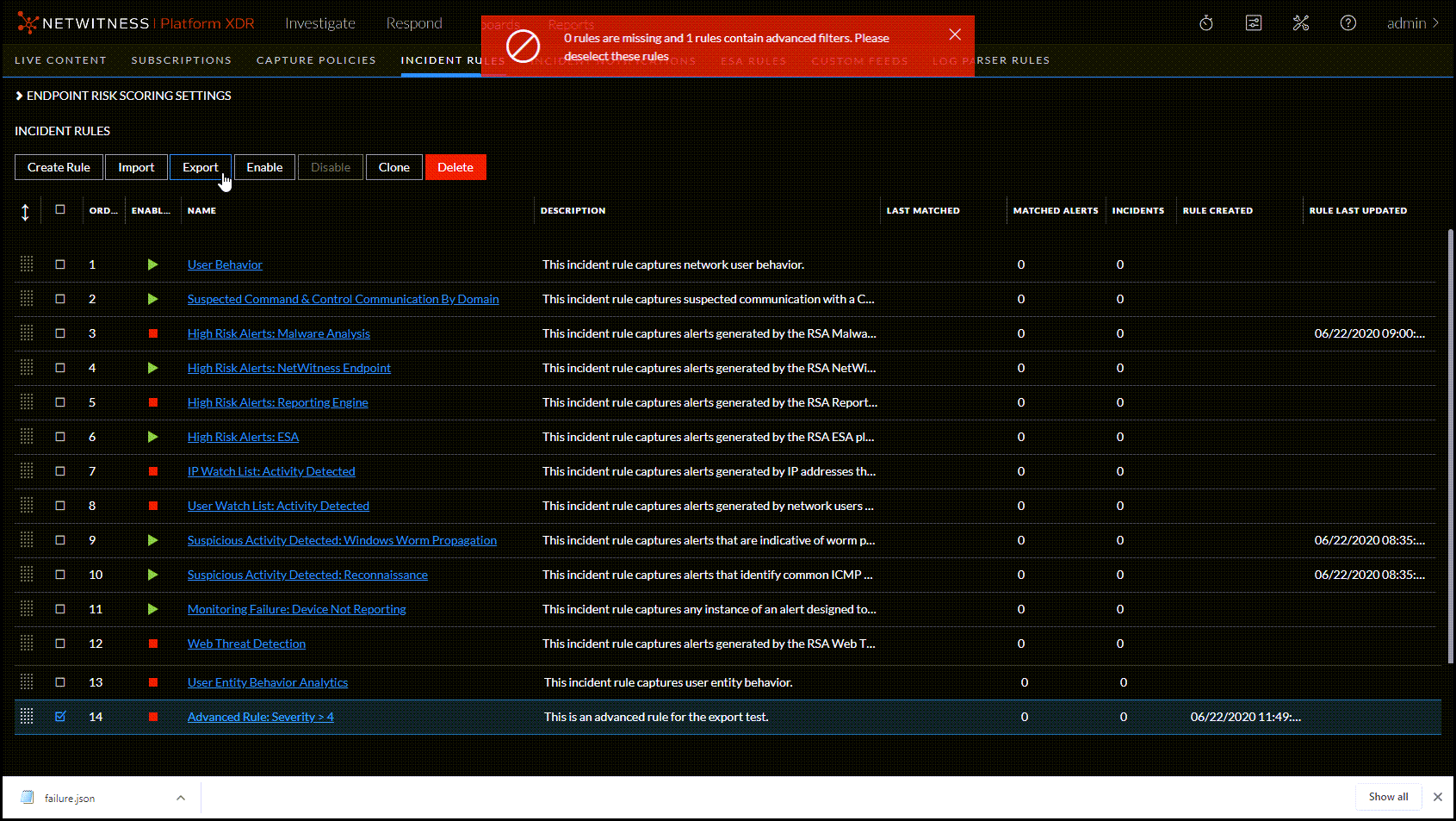Click the drag handle for rule 1
This screenshot has height=821, width=1456.
click(x=26, y=264)
